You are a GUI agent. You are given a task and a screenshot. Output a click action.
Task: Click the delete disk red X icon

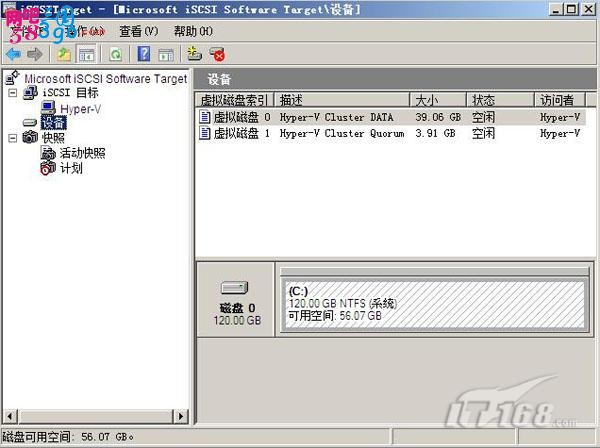point(217,54)
